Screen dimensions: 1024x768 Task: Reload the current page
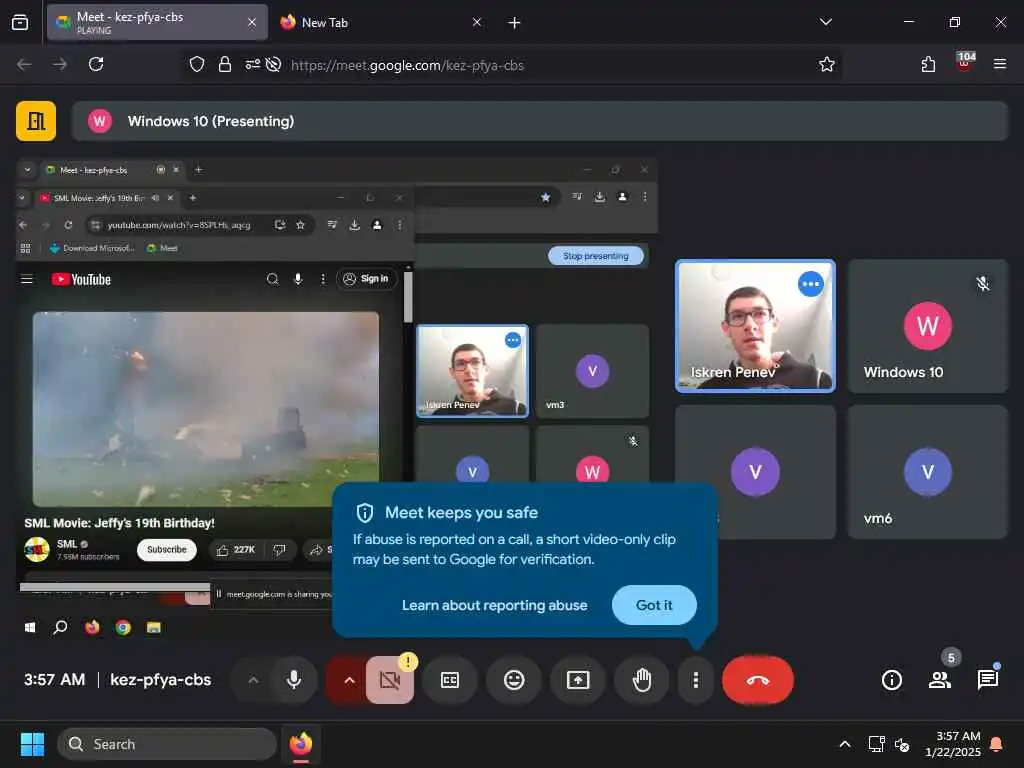tap(96, 64)
